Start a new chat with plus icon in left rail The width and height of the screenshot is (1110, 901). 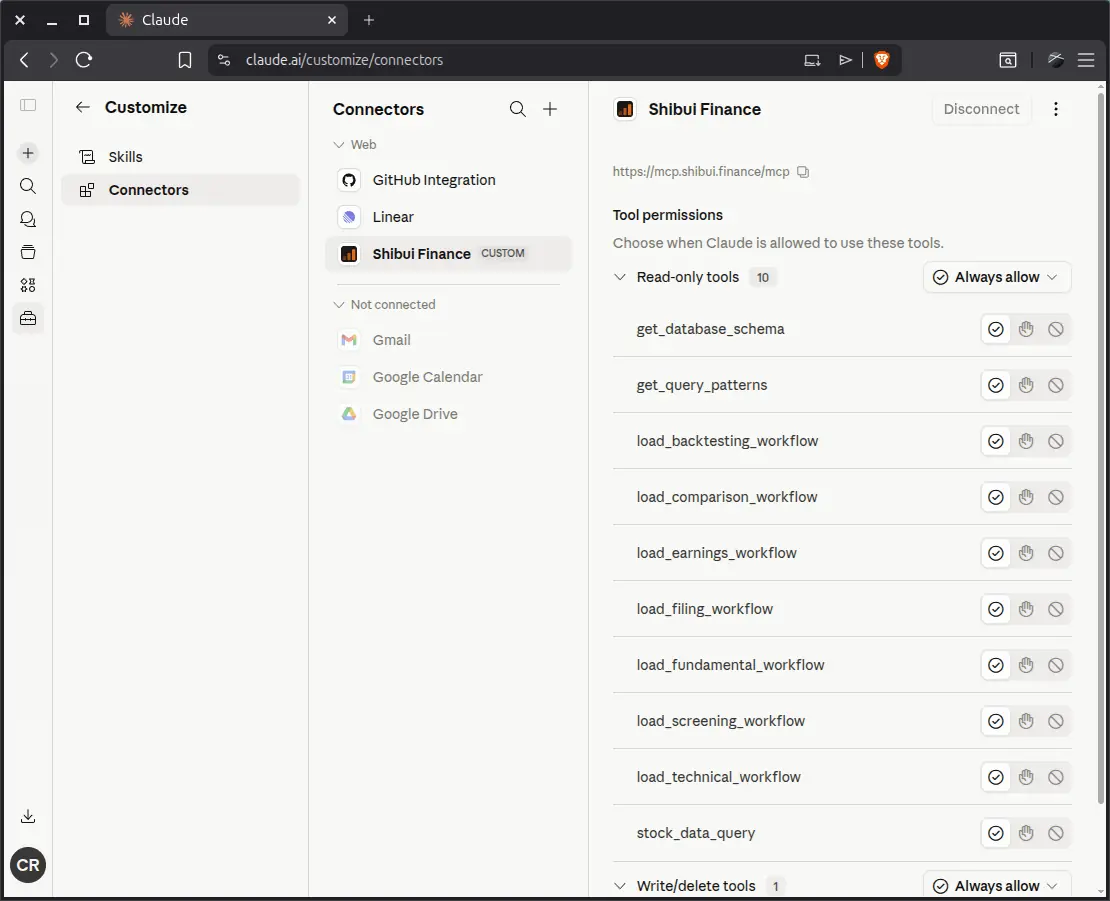(28, 153)
